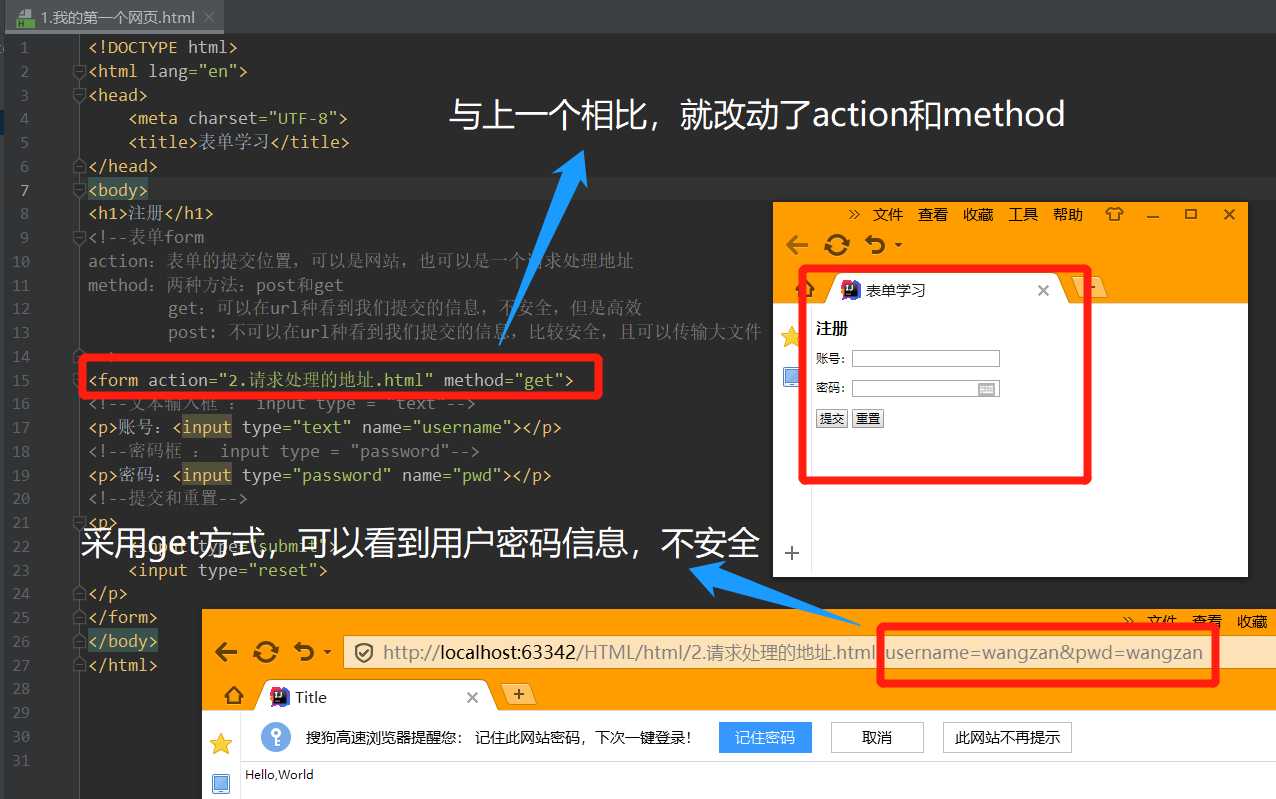Click the name="pwd" password code line
Image resolution: width=1276 pixels, height=799 pixels.
tap(320, 476)
